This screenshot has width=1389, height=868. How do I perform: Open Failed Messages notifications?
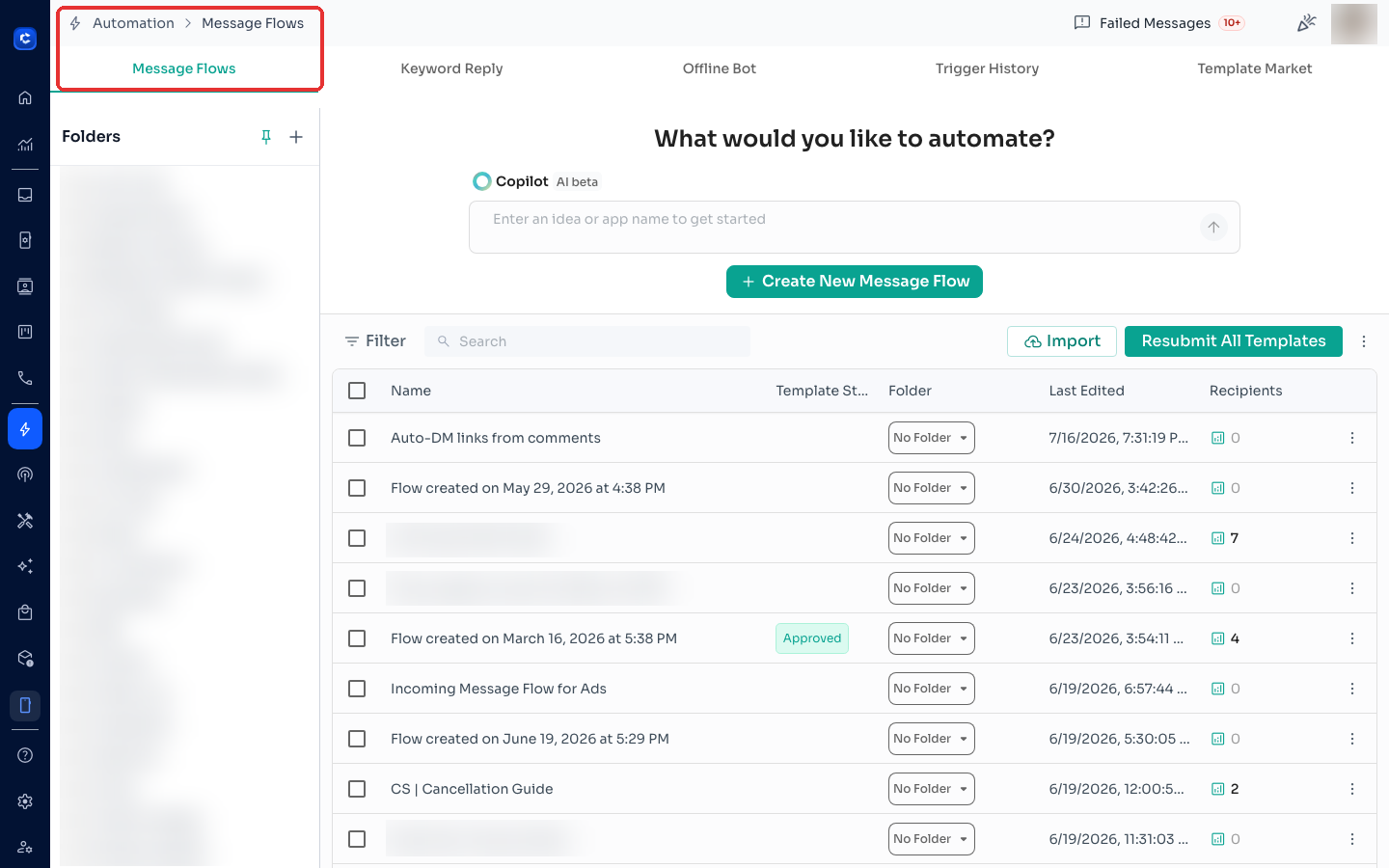(1158, 23)
